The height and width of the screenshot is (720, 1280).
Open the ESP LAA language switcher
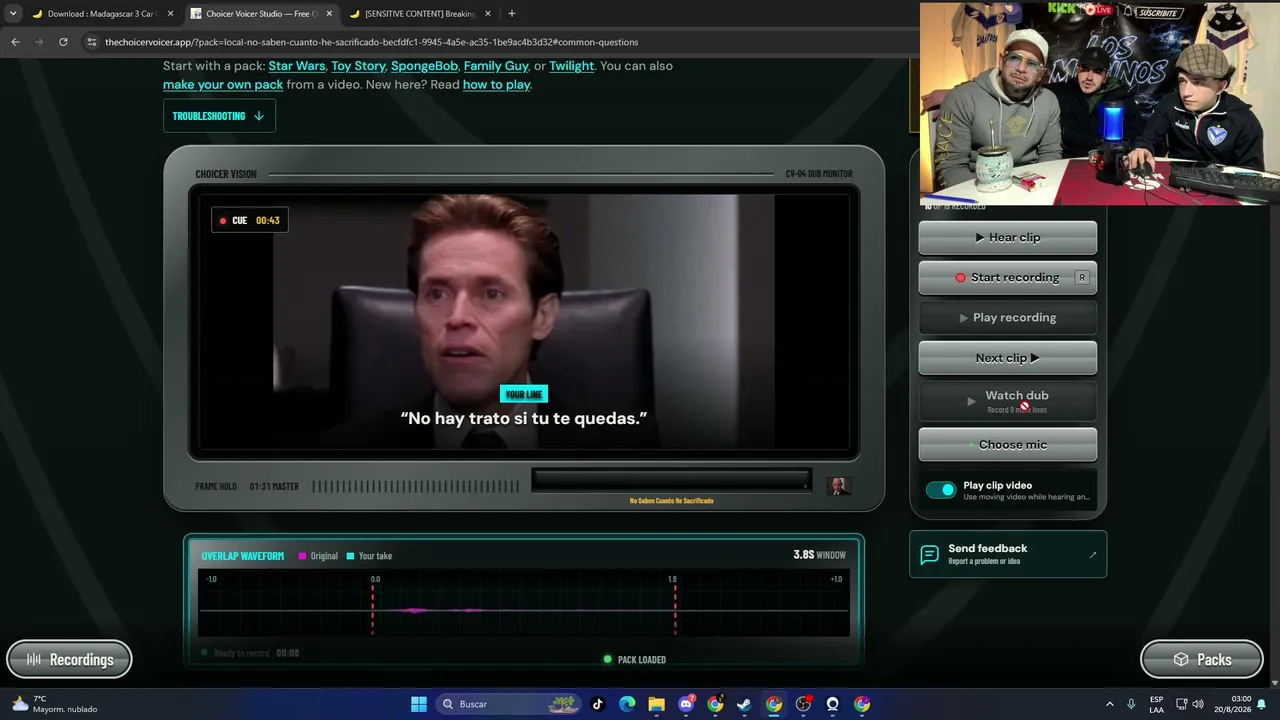1157,704
